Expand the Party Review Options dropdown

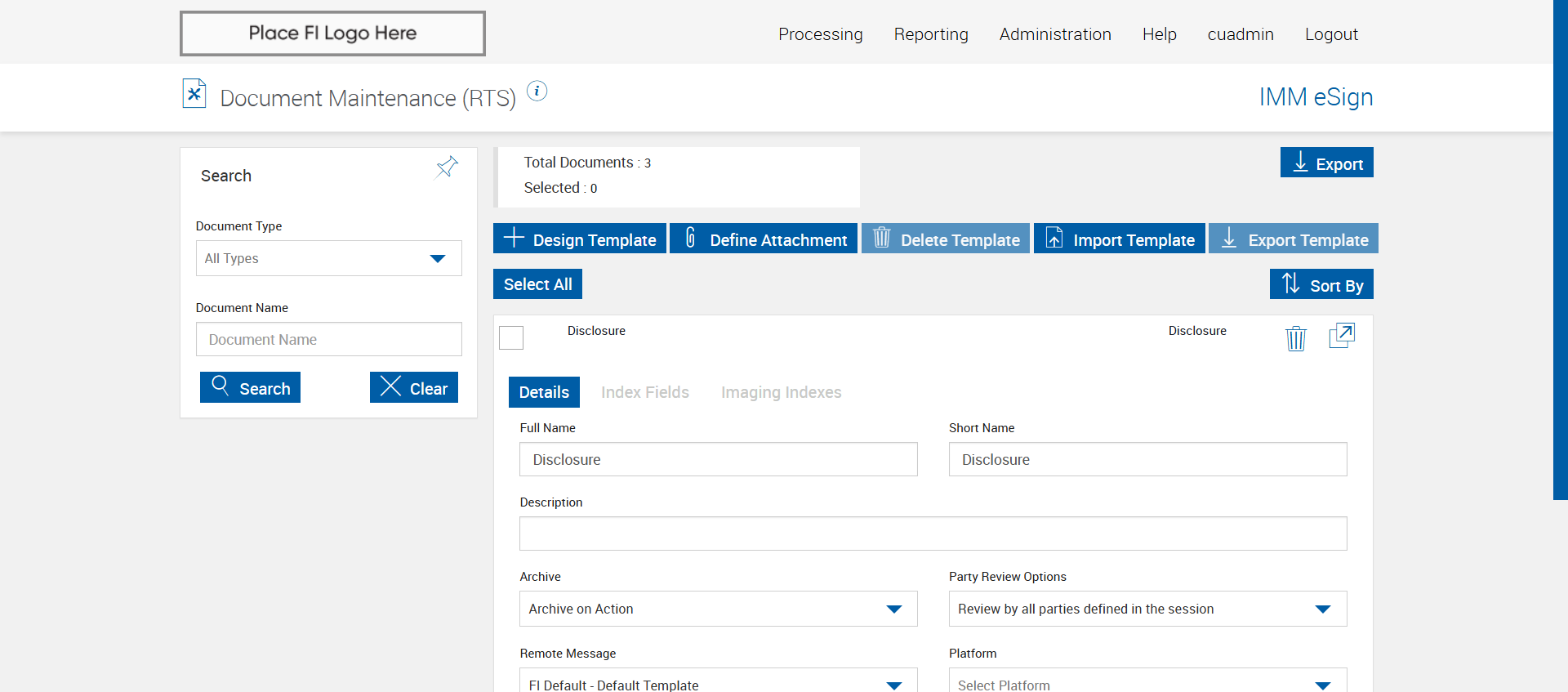1147,609
